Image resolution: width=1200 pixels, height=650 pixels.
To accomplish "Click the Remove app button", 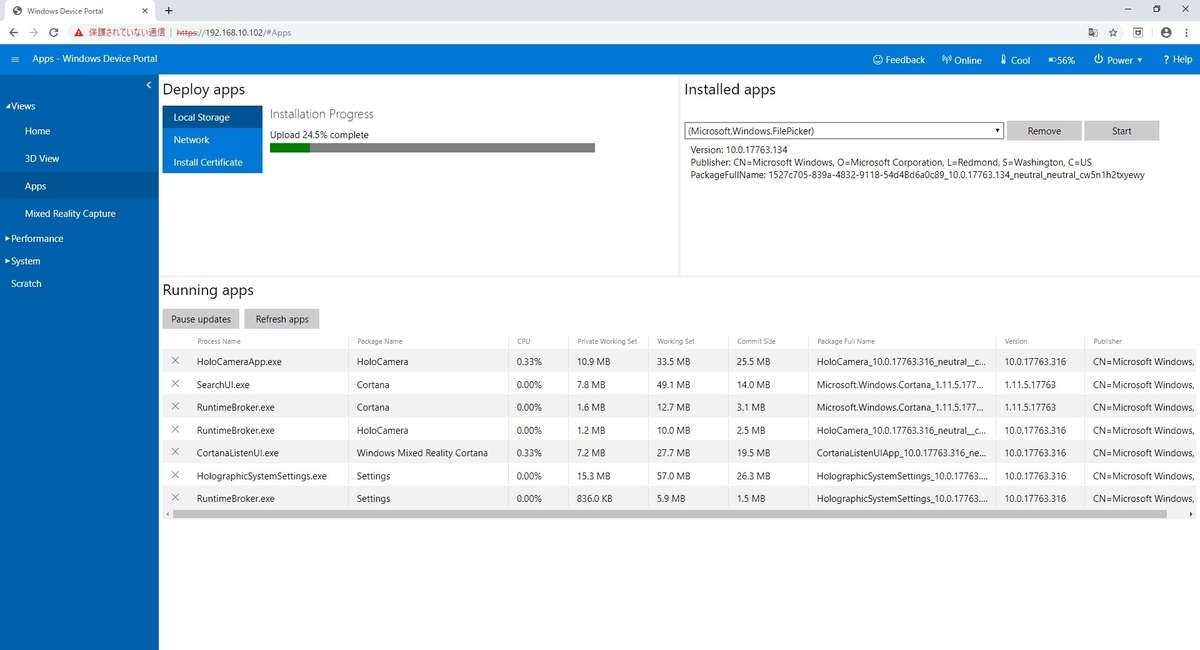I will pos(1044,131).
